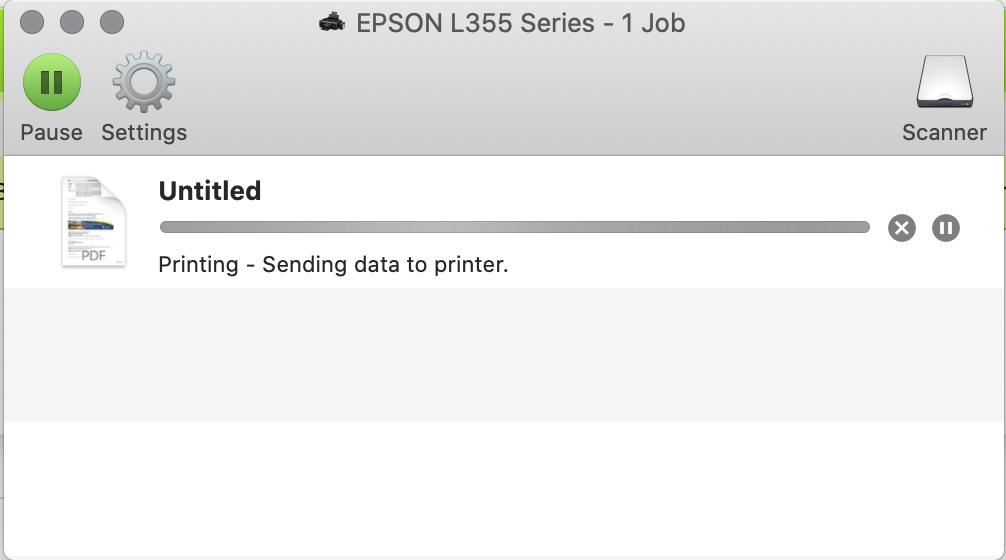Click the empty gray row below the job
Image resolution: width=1006 pixels, height=560 pixels.
[x=503, y=354]
